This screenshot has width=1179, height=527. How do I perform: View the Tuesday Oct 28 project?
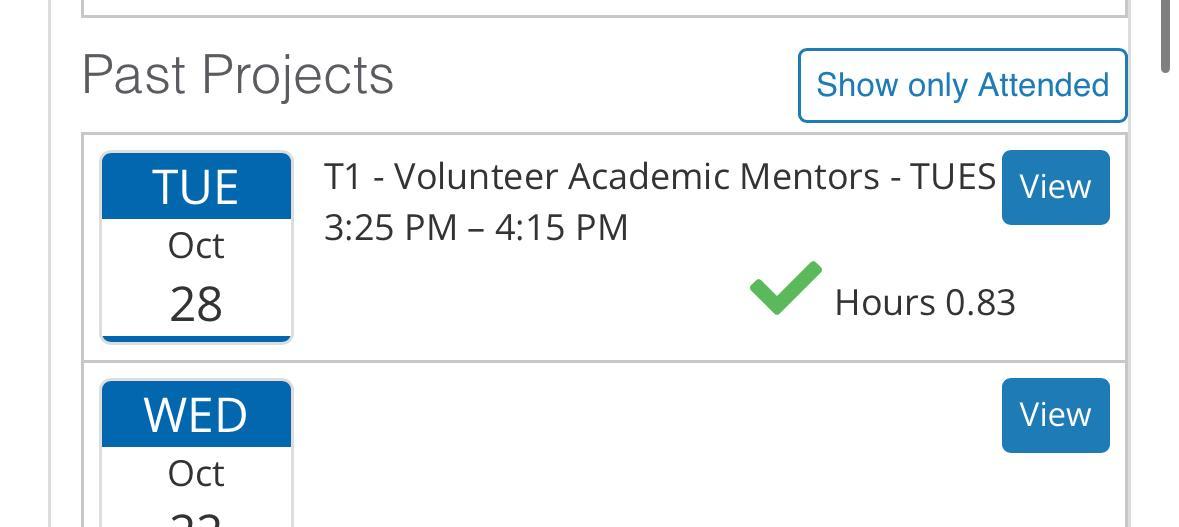[1055, 187]
